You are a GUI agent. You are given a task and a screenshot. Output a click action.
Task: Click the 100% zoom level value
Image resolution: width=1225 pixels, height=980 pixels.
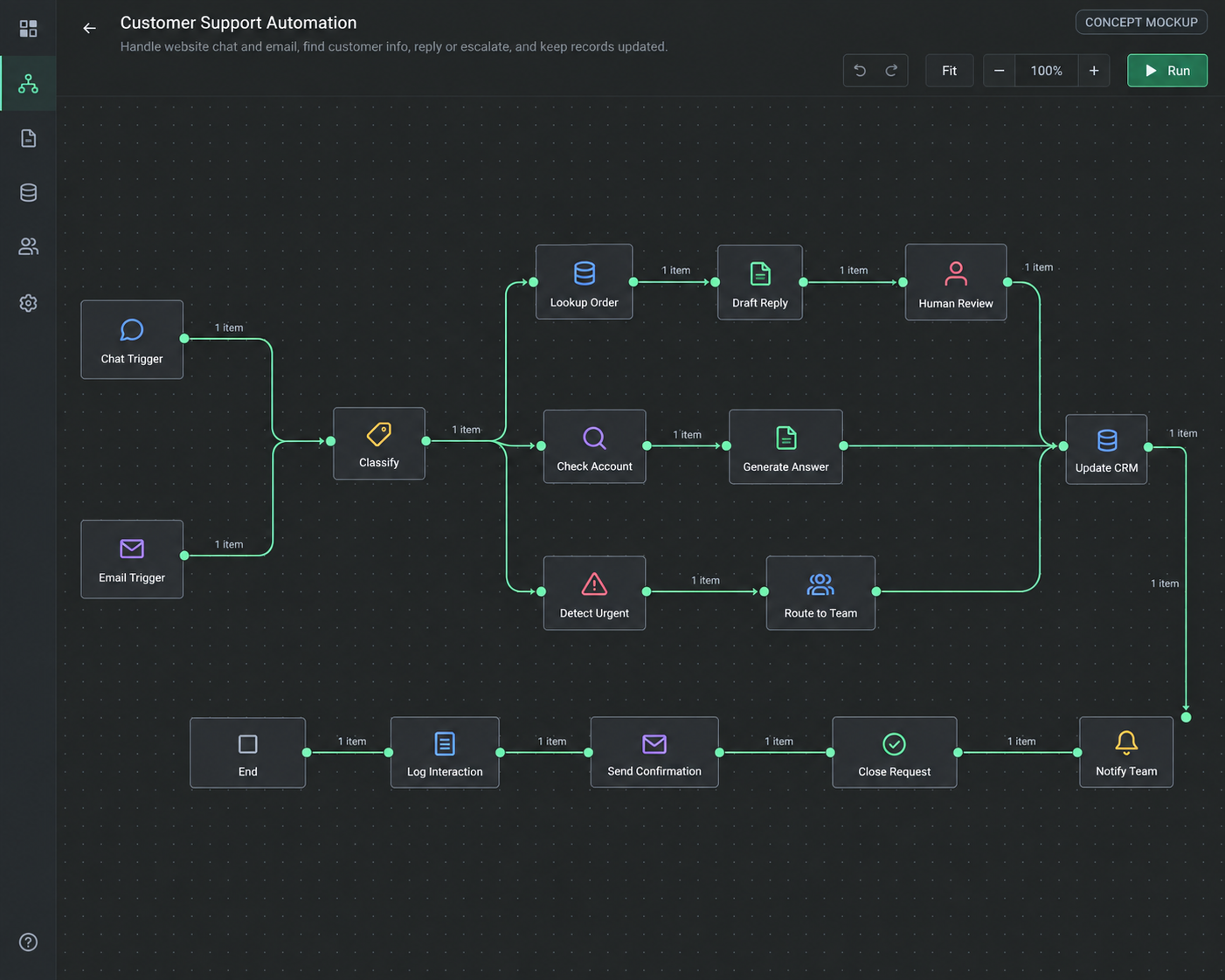coord(1047,71)
